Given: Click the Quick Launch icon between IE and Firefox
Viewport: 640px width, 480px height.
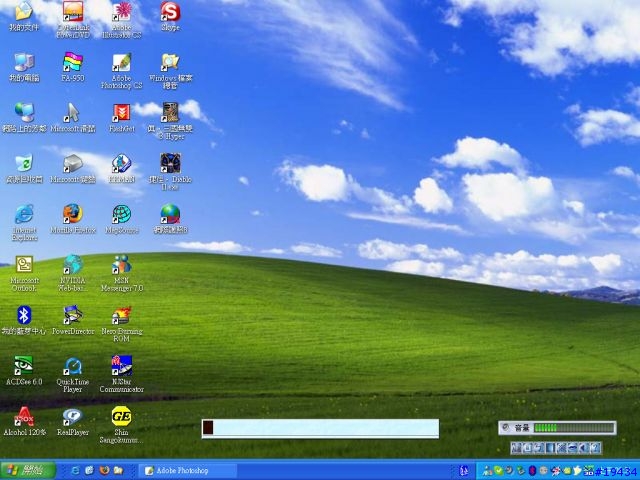Looking at the screenshot, I should pos(90,471).
